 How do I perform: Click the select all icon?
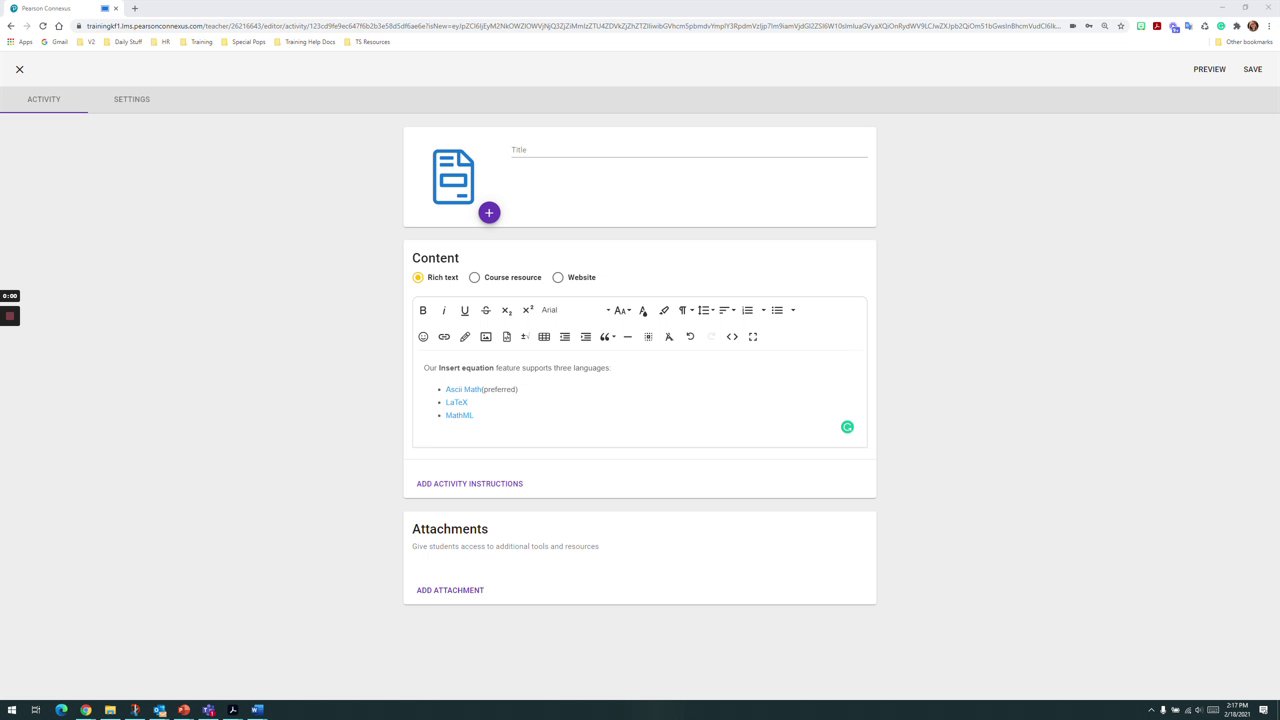coord(648,337)
